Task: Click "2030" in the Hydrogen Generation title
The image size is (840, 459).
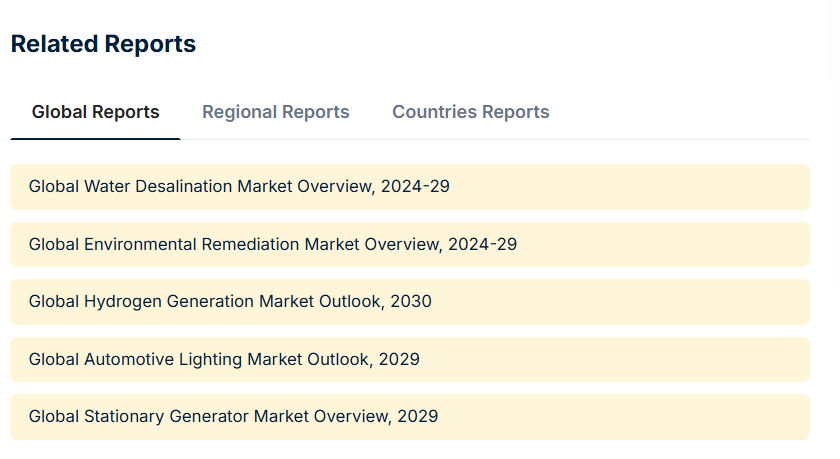Action: (410, 302)
